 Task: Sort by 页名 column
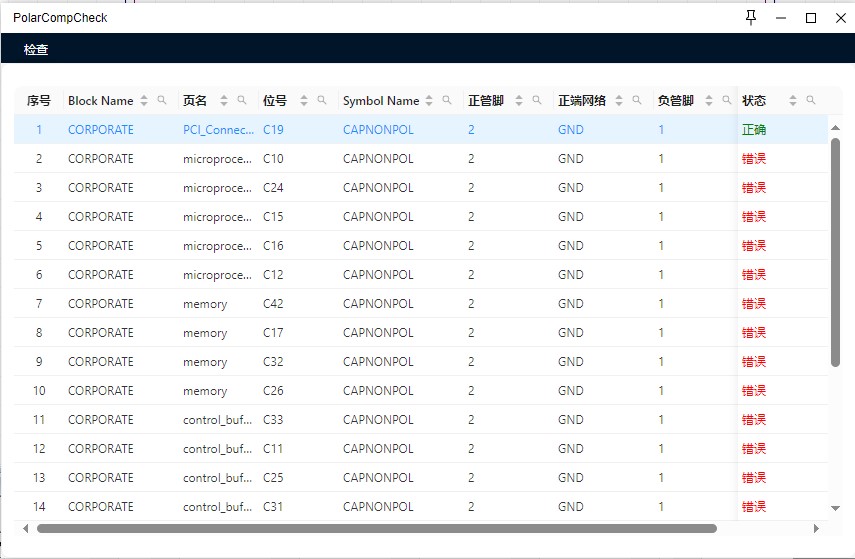click(224, 100)
